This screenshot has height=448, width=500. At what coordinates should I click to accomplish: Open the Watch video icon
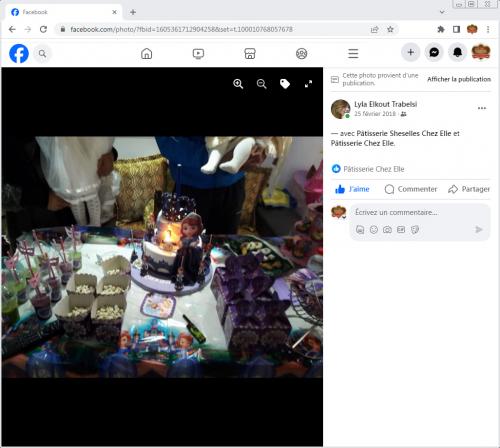198,53
